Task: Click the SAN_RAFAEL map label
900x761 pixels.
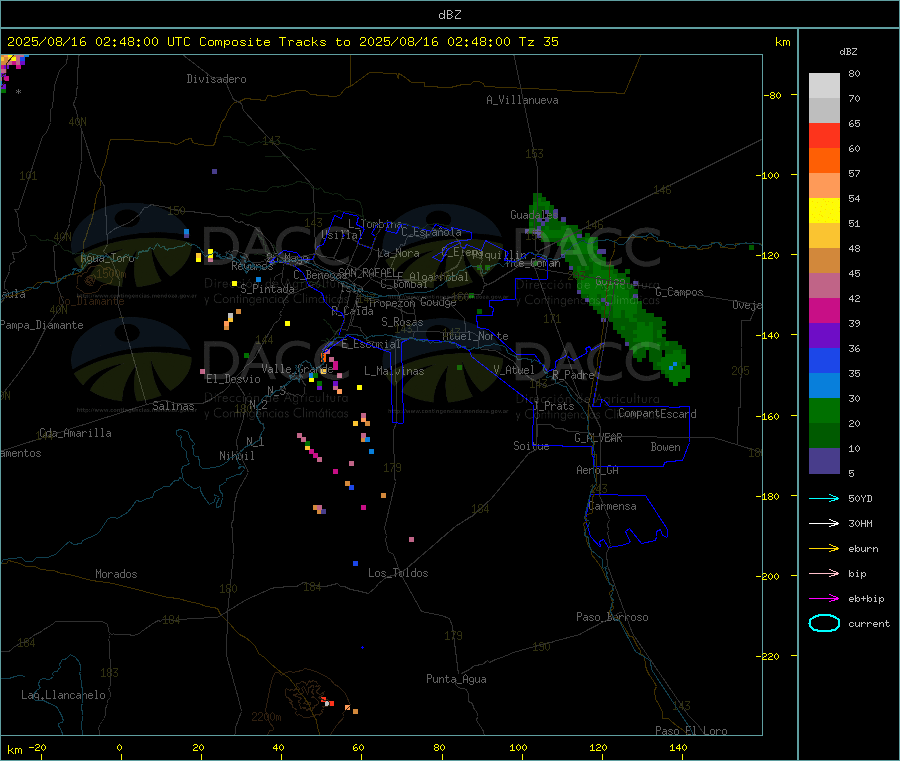Action: tap(367, 272)
